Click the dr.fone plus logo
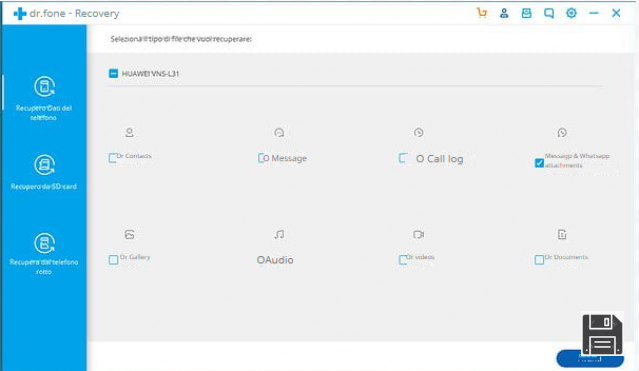The image size is (639, 371). (x=20, y=13)
